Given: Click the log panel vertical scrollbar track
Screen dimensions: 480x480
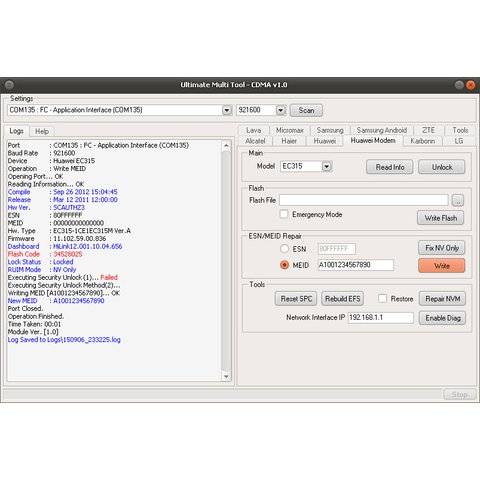Looking at the screenshot, I should 226,261.
